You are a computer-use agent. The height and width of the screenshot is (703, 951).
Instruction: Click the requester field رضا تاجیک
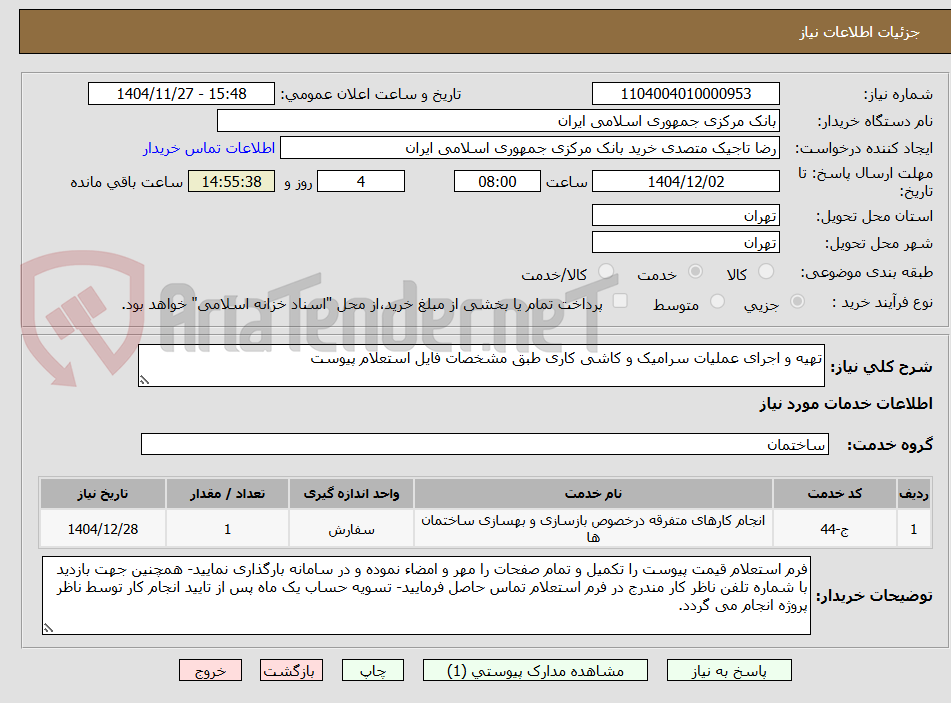point(529,148)
